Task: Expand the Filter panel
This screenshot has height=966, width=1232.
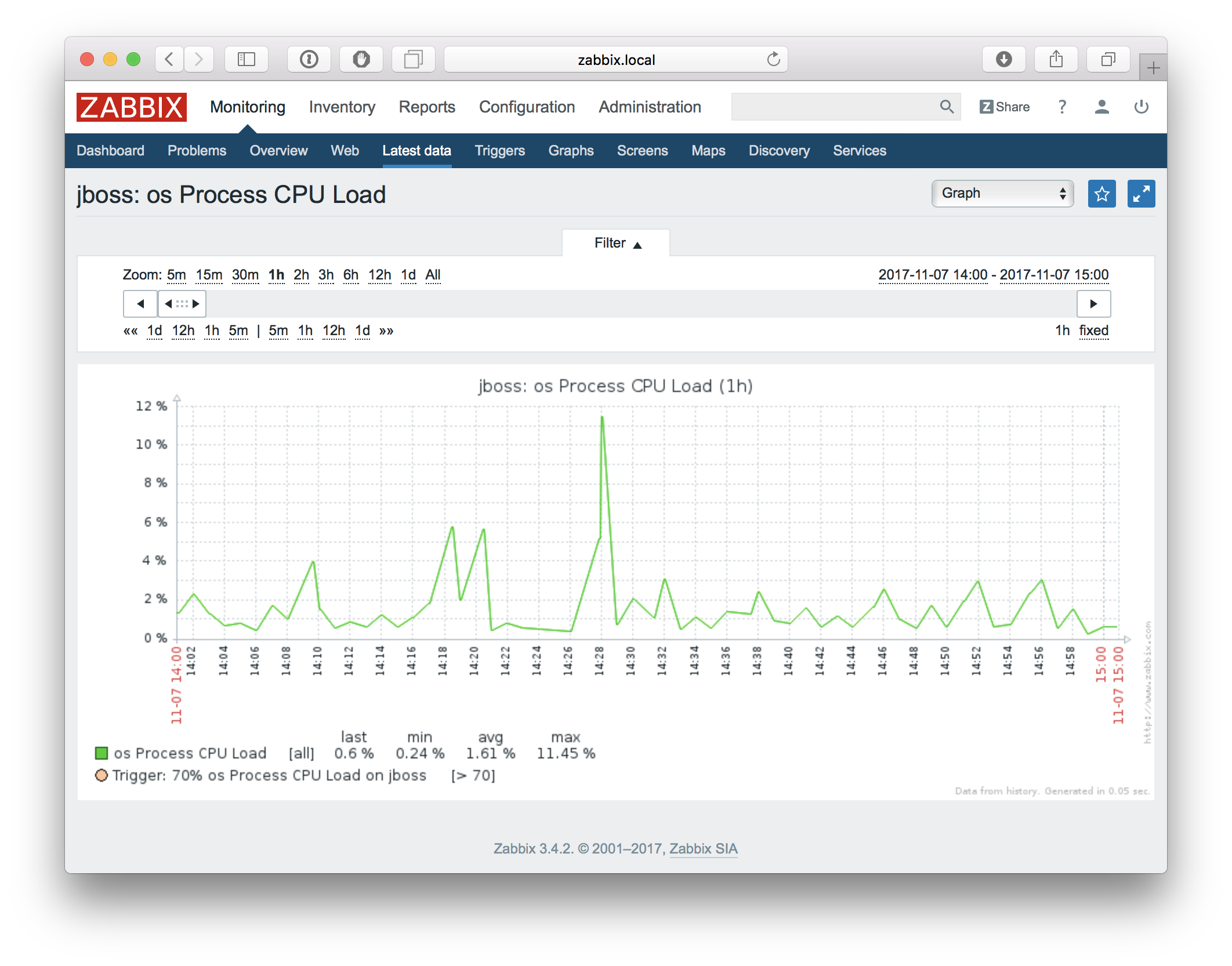Action: [614, 244]
